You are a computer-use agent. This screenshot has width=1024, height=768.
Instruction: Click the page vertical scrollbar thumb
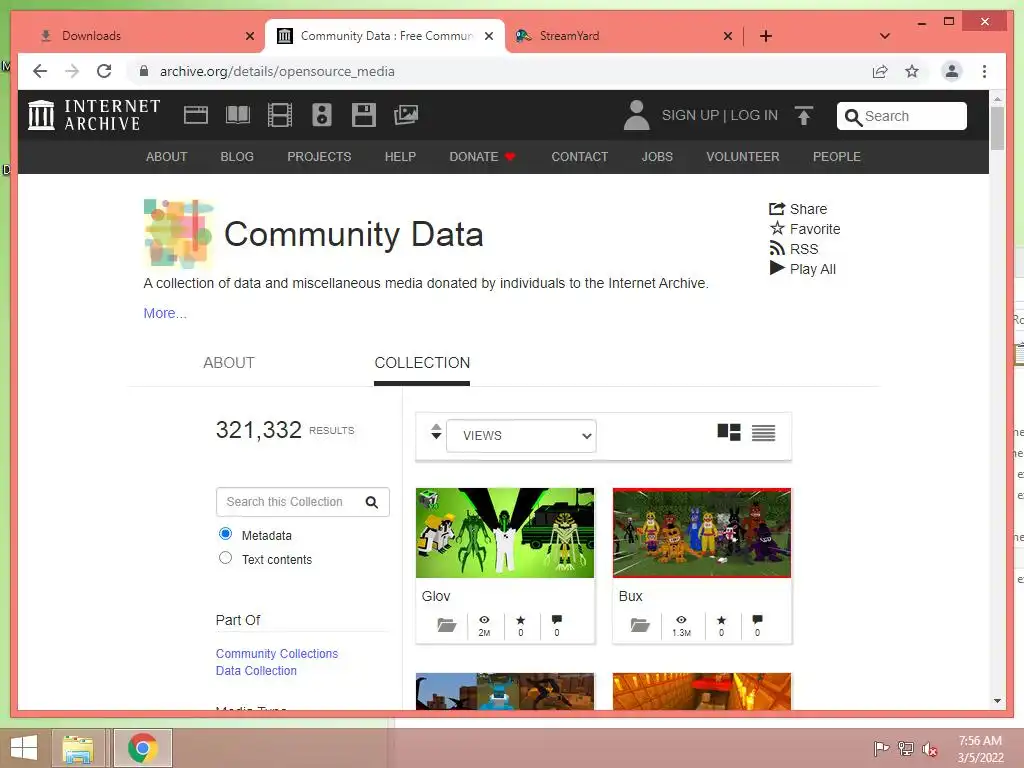point(997,128)
